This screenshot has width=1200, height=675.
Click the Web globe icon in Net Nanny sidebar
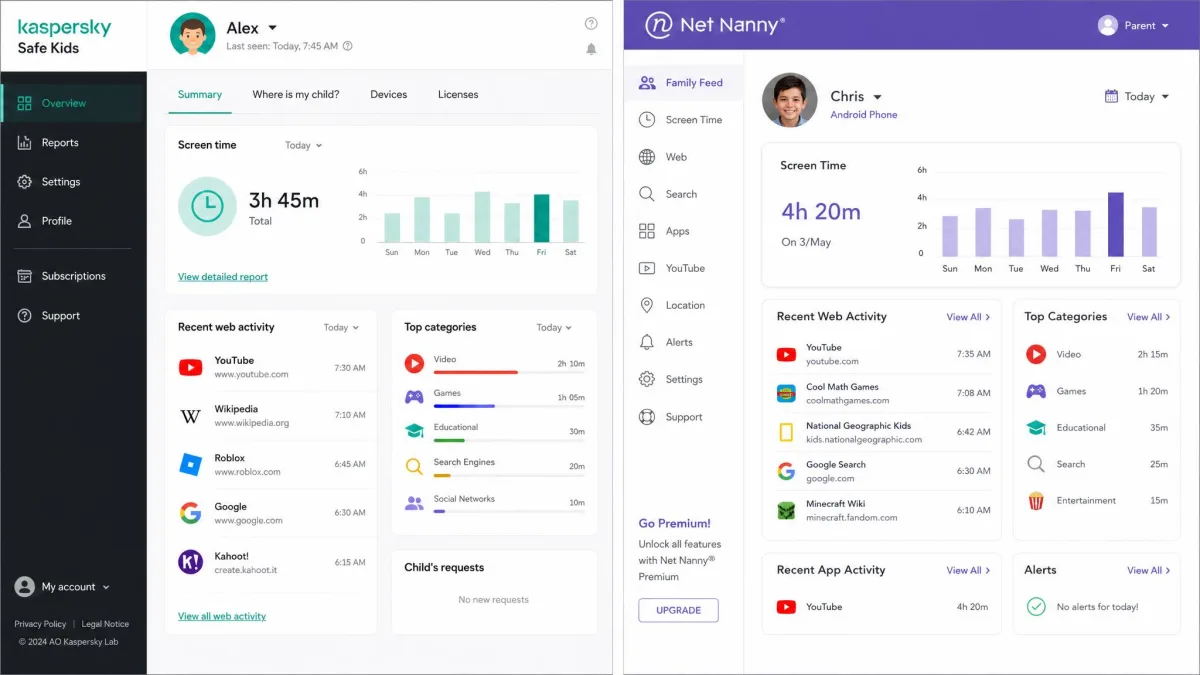[647, 157]
